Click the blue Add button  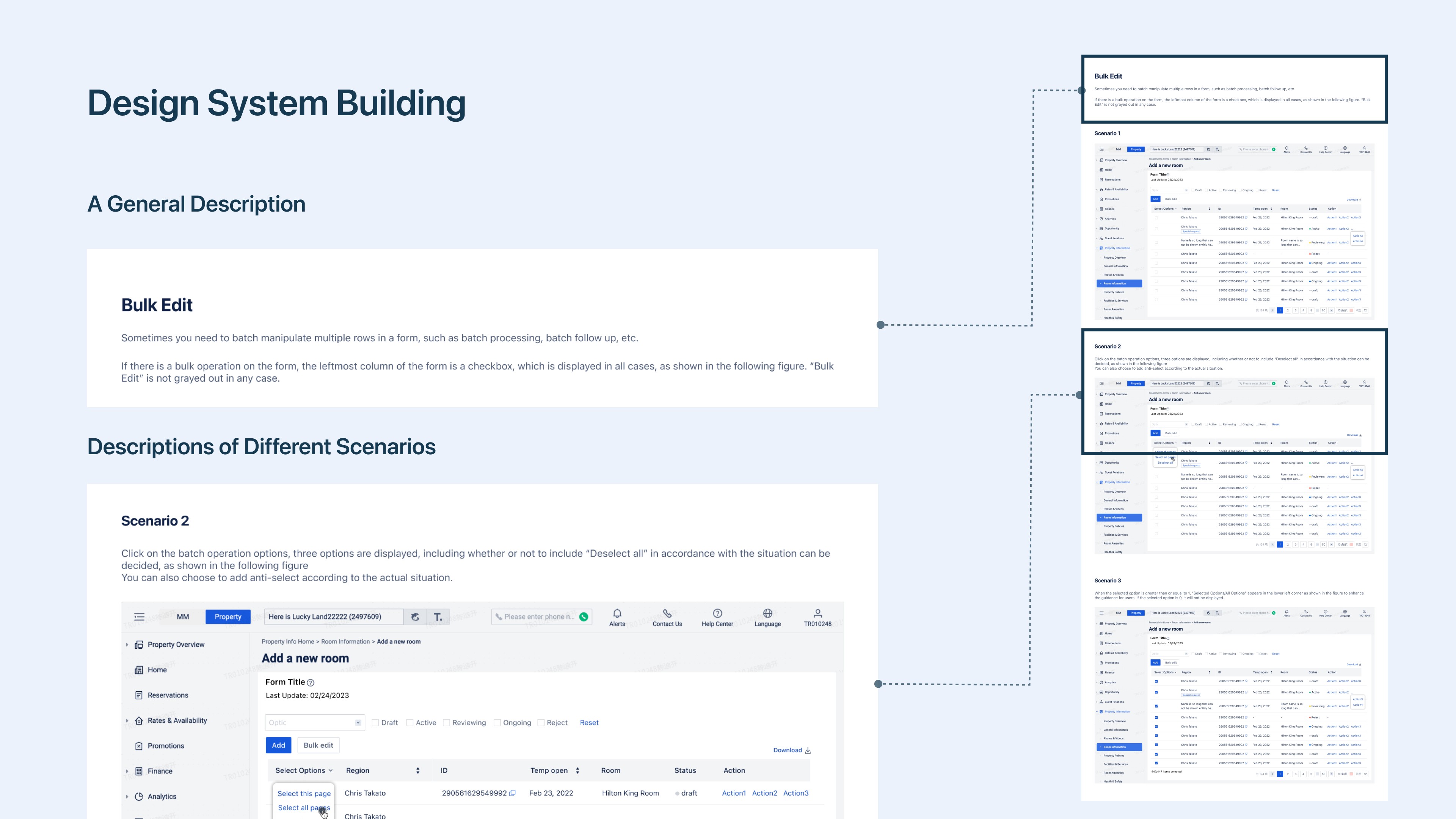(x=279, y=745)
